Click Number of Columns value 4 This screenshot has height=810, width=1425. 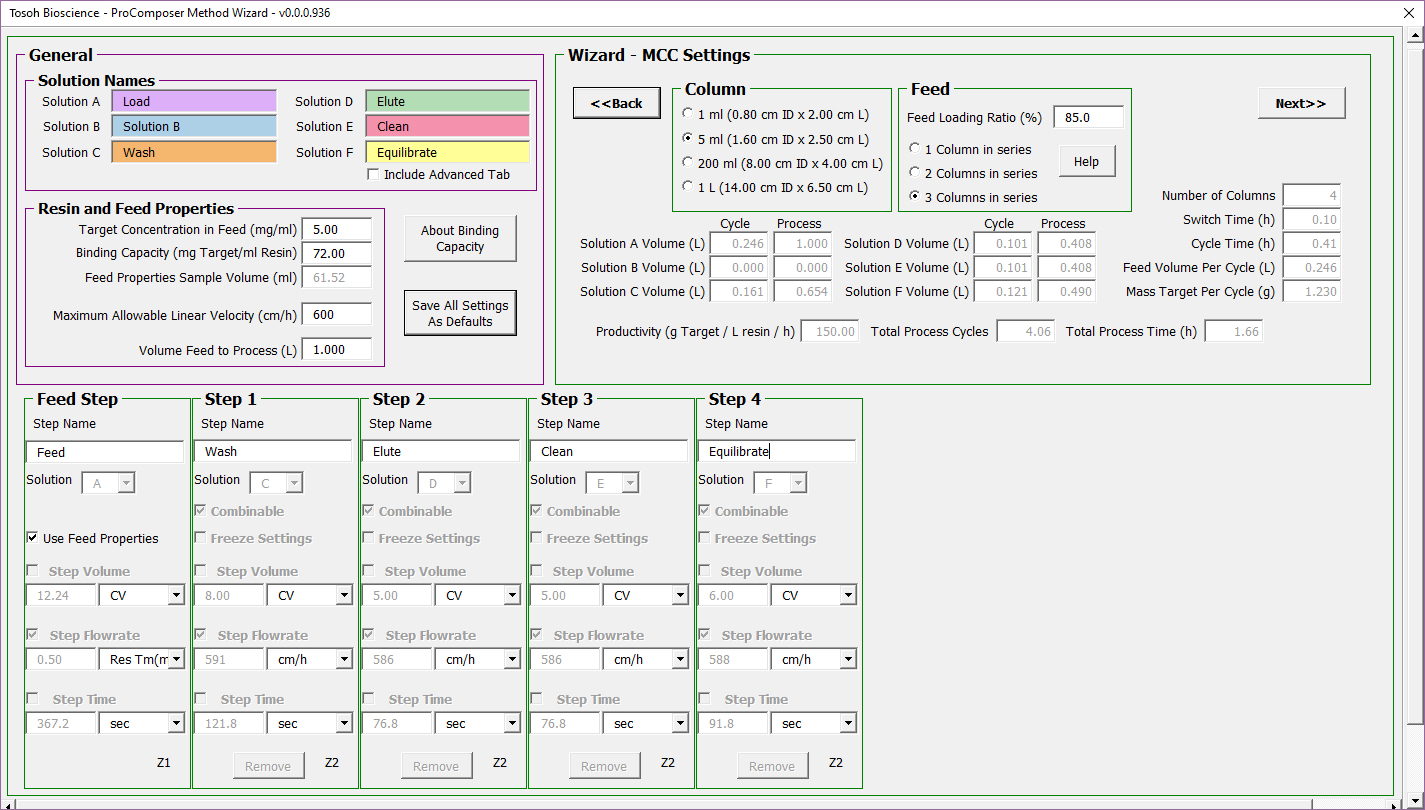point(1311,196)
